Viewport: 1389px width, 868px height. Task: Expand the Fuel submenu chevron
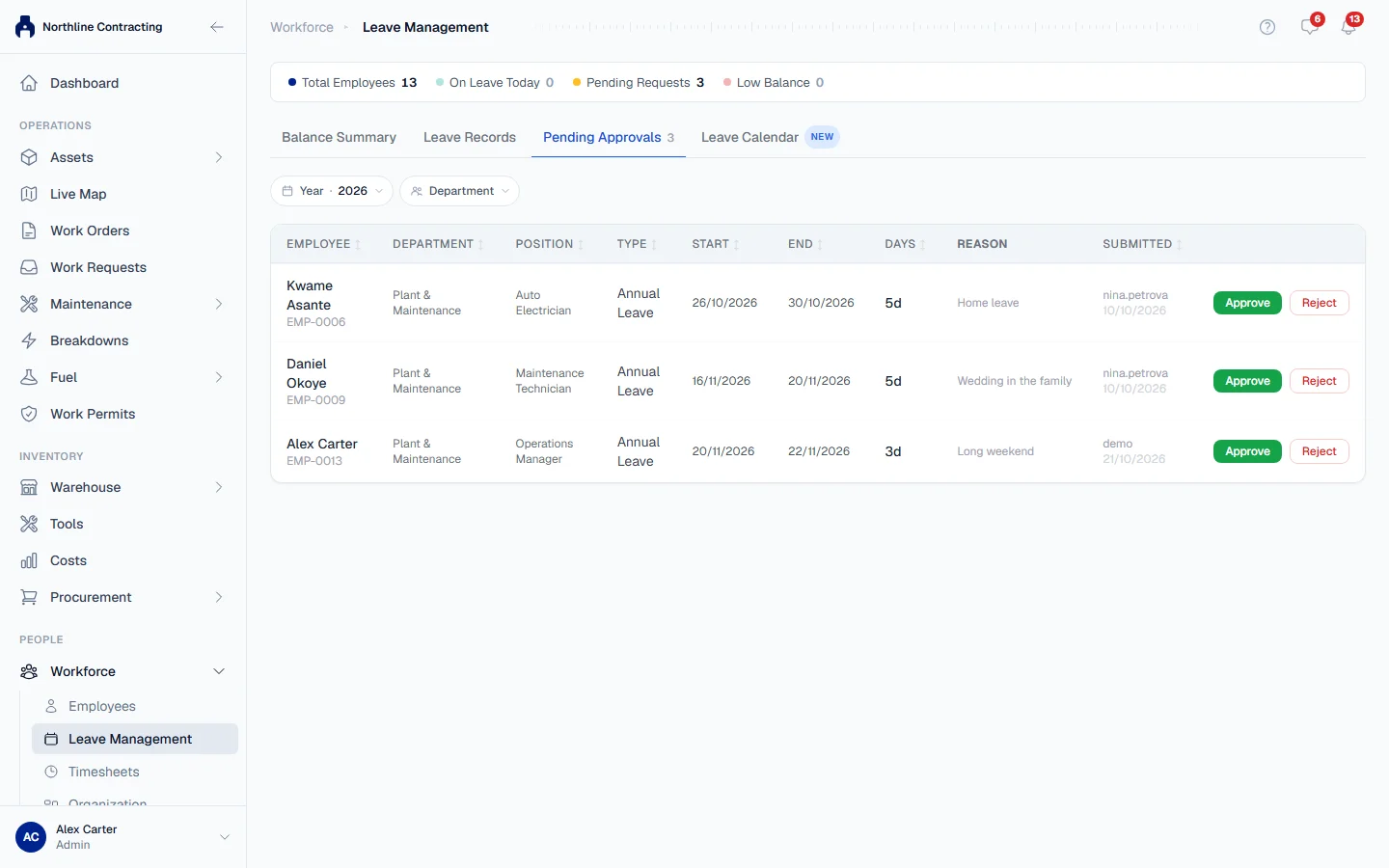(219, 377)
